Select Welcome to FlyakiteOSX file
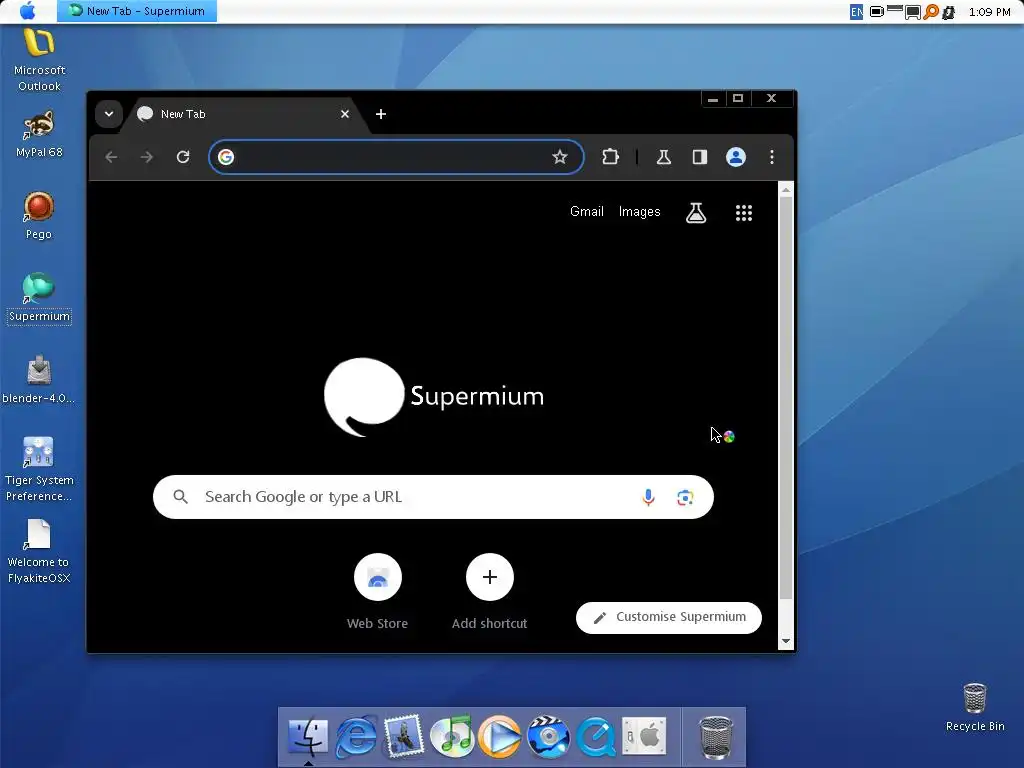1024x768 pixels. pos(39,551)
